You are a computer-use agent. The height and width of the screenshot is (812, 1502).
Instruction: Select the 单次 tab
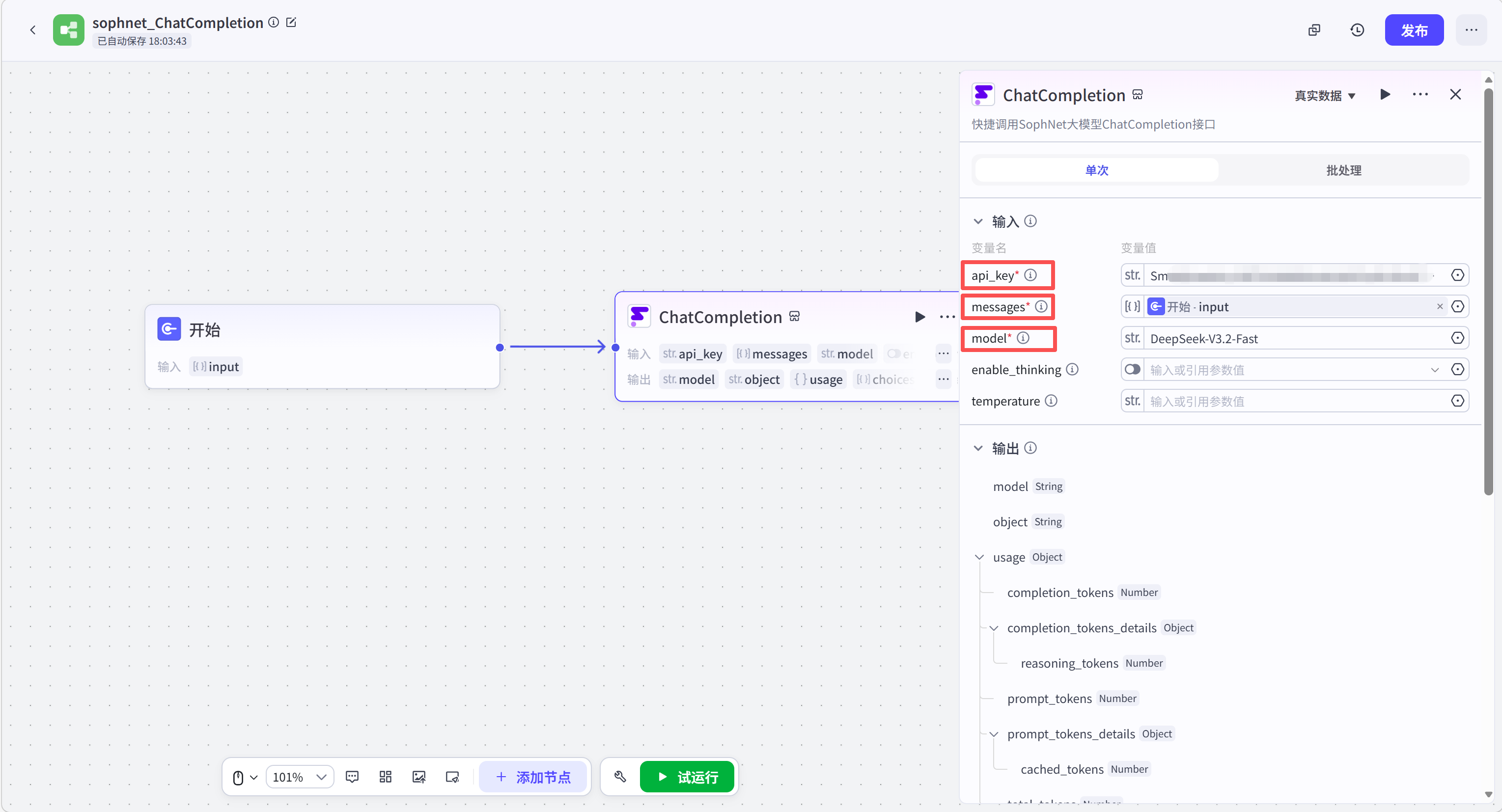tap(1096, 170)
